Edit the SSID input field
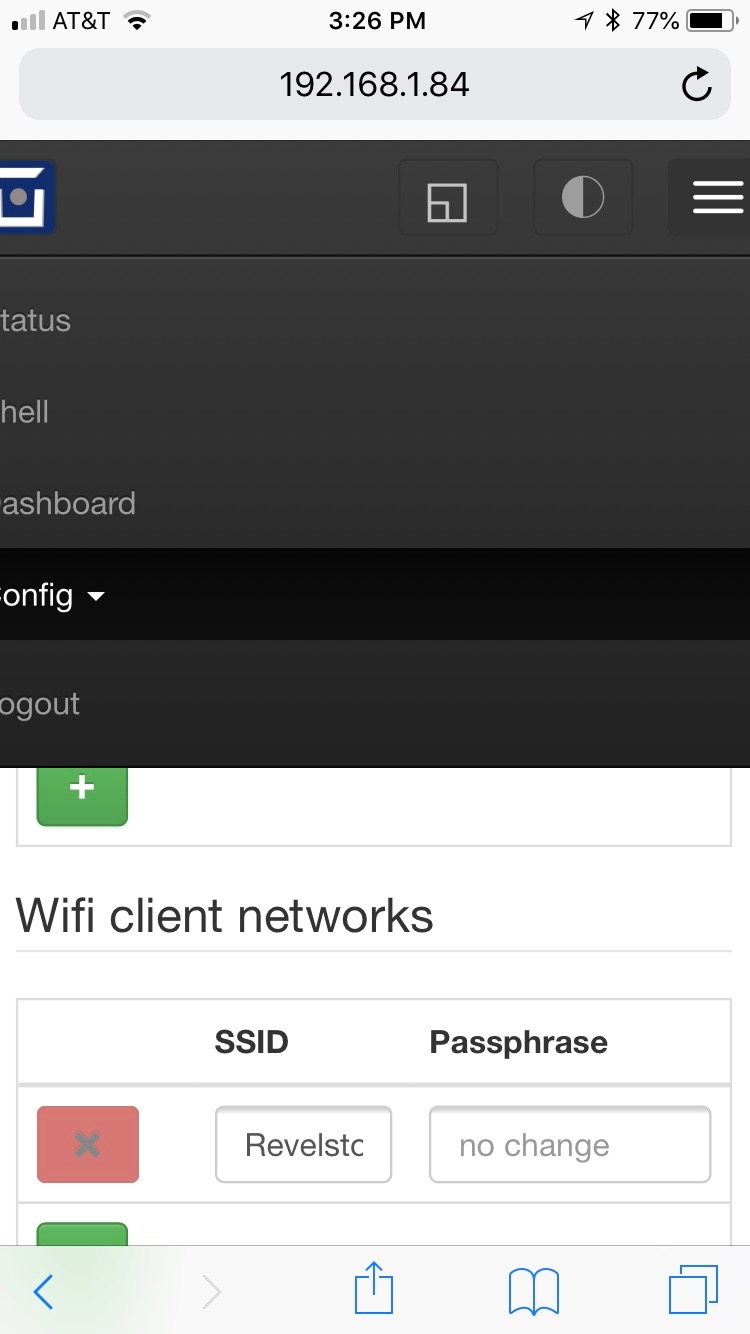The image size is (750, 1334). (303, 1144)
